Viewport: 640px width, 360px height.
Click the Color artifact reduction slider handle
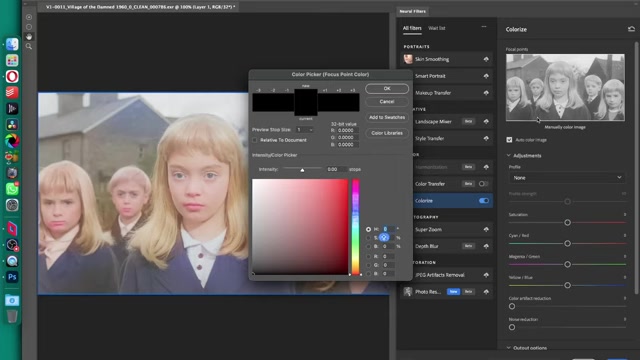512,306
